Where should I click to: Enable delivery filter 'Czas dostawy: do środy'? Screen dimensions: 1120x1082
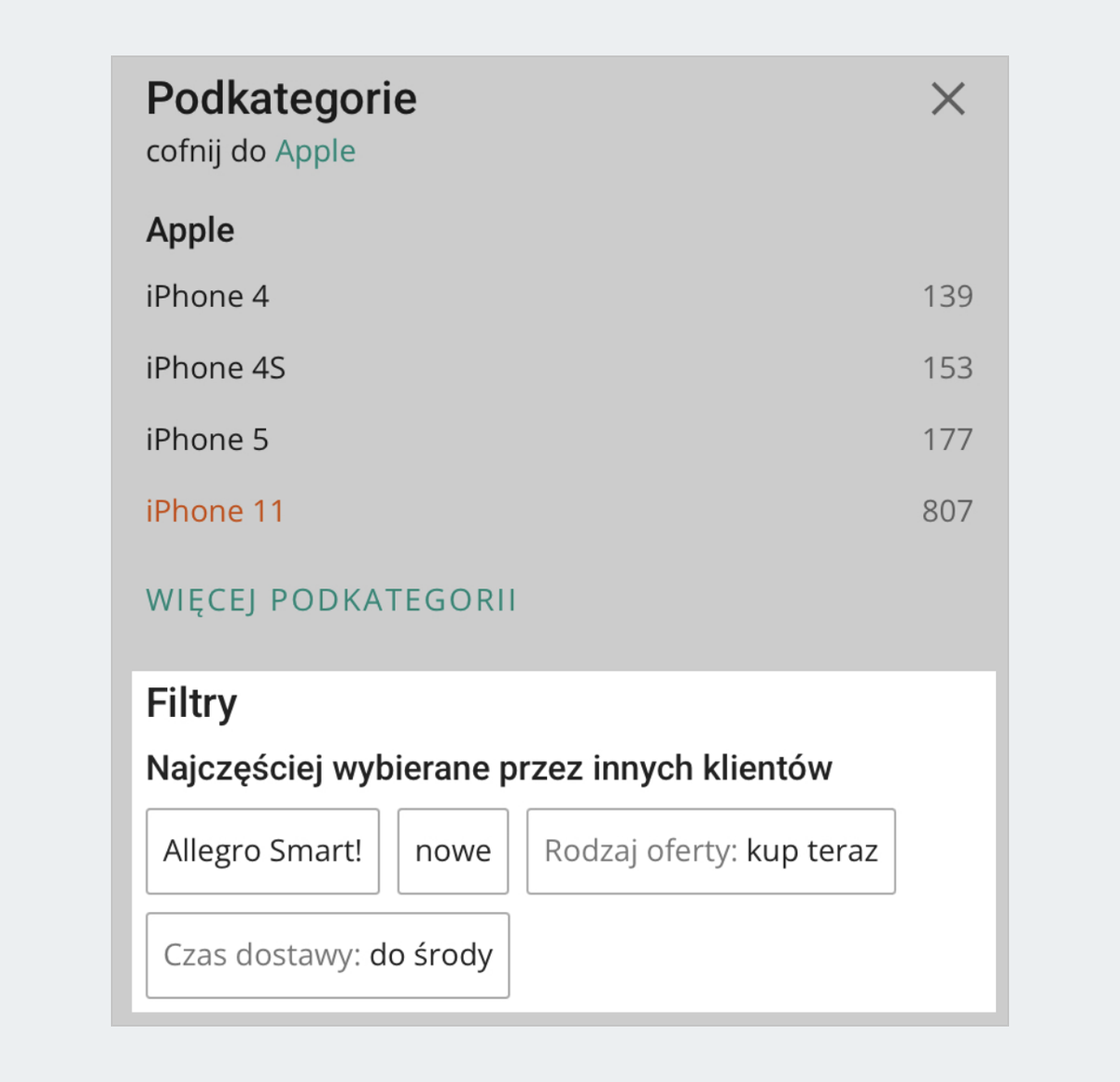pyautogui.click(x=328, y=955)
